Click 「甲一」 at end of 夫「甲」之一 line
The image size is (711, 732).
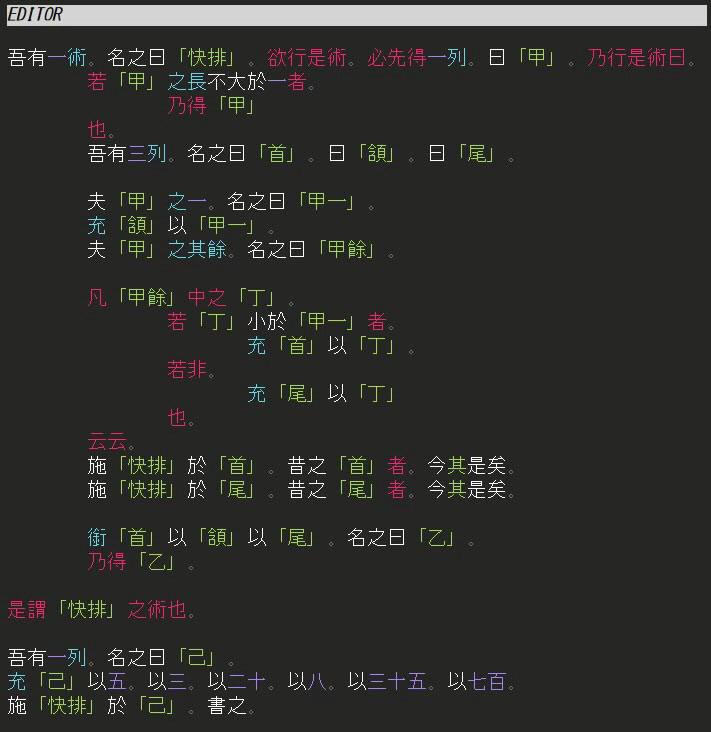point(337,203)
